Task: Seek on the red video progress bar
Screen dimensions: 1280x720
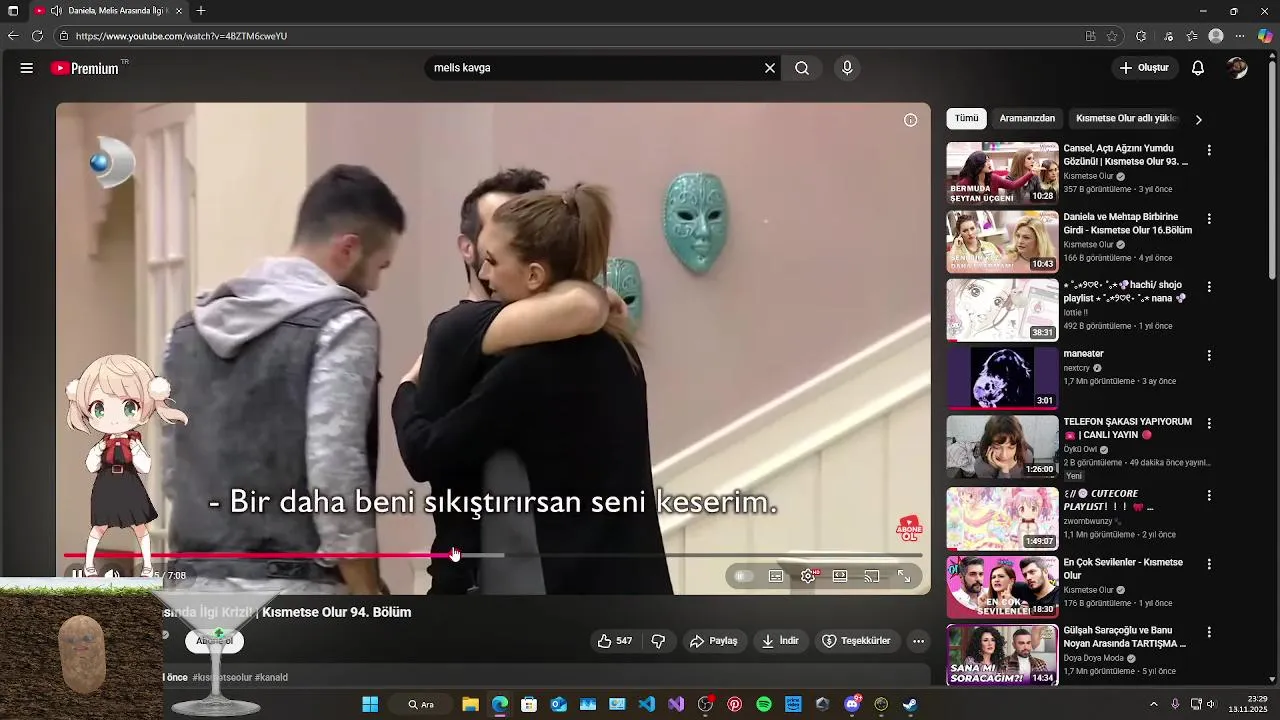Action: coord(492,555)
